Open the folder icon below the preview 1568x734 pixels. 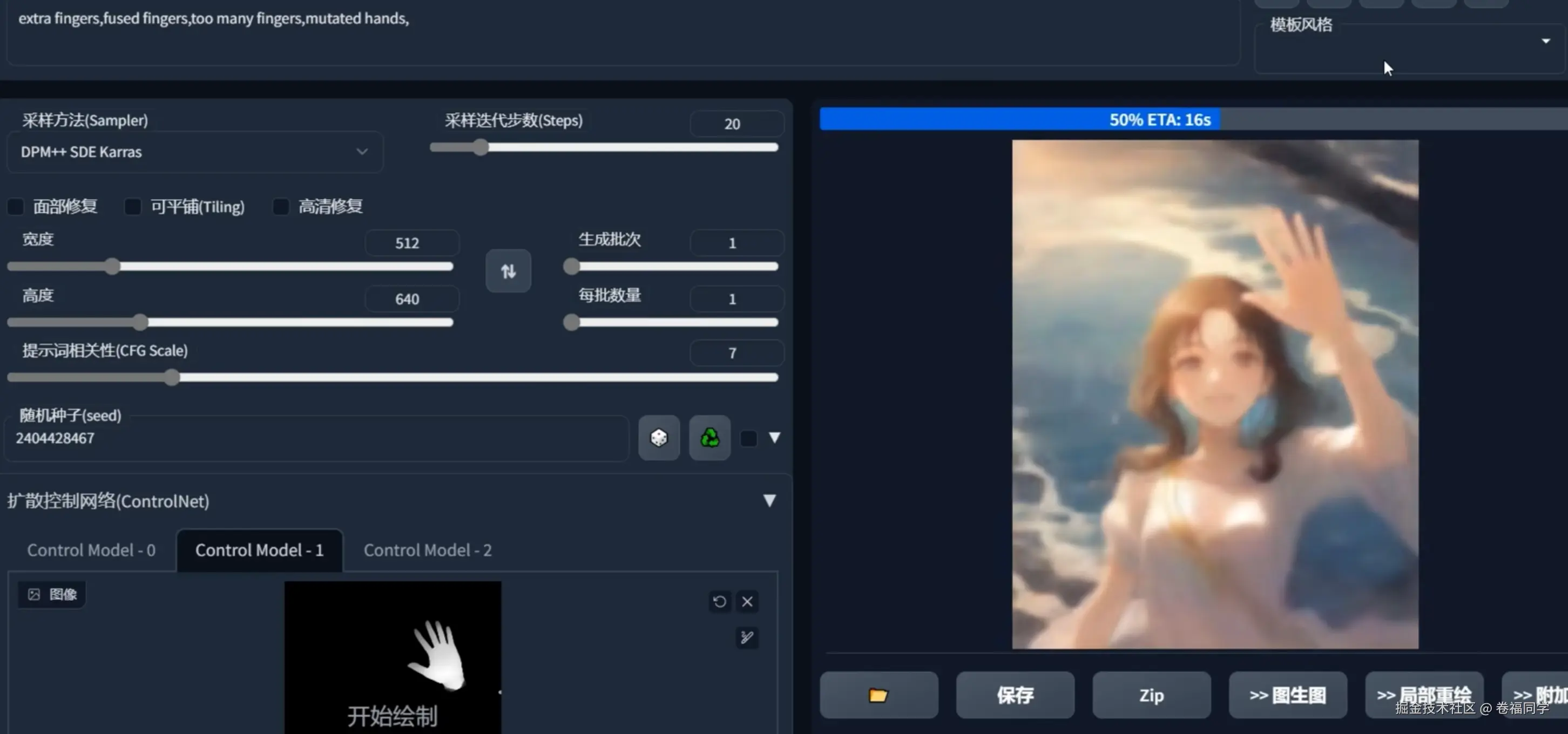click(878, 695)
